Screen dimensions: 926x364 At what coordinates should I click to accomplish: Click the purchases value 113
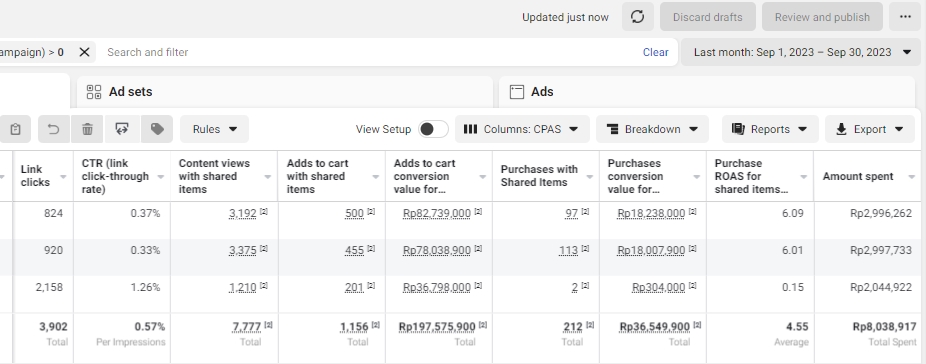pyautogui.click(x=568, y=251)
